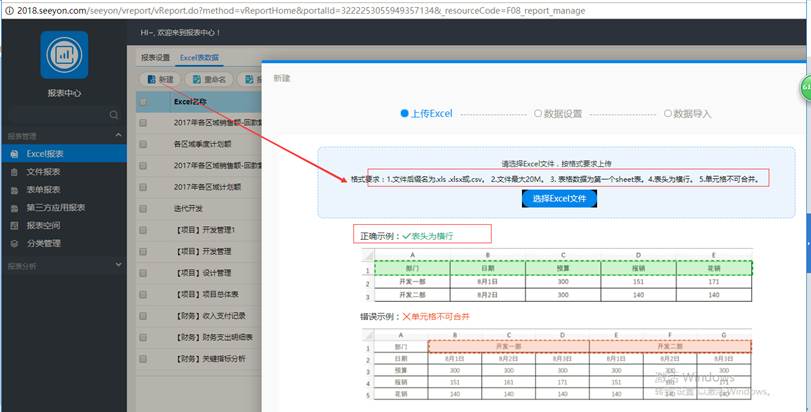Viewport: 811px width, 412px height.
Task: Check the box for 2017年各区域销售额 first row
Action: click(x=143, y=123)
